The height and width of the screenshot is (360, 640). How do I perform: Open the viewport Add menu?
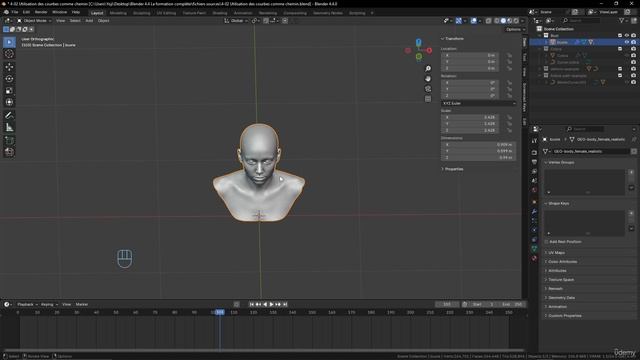89,20
